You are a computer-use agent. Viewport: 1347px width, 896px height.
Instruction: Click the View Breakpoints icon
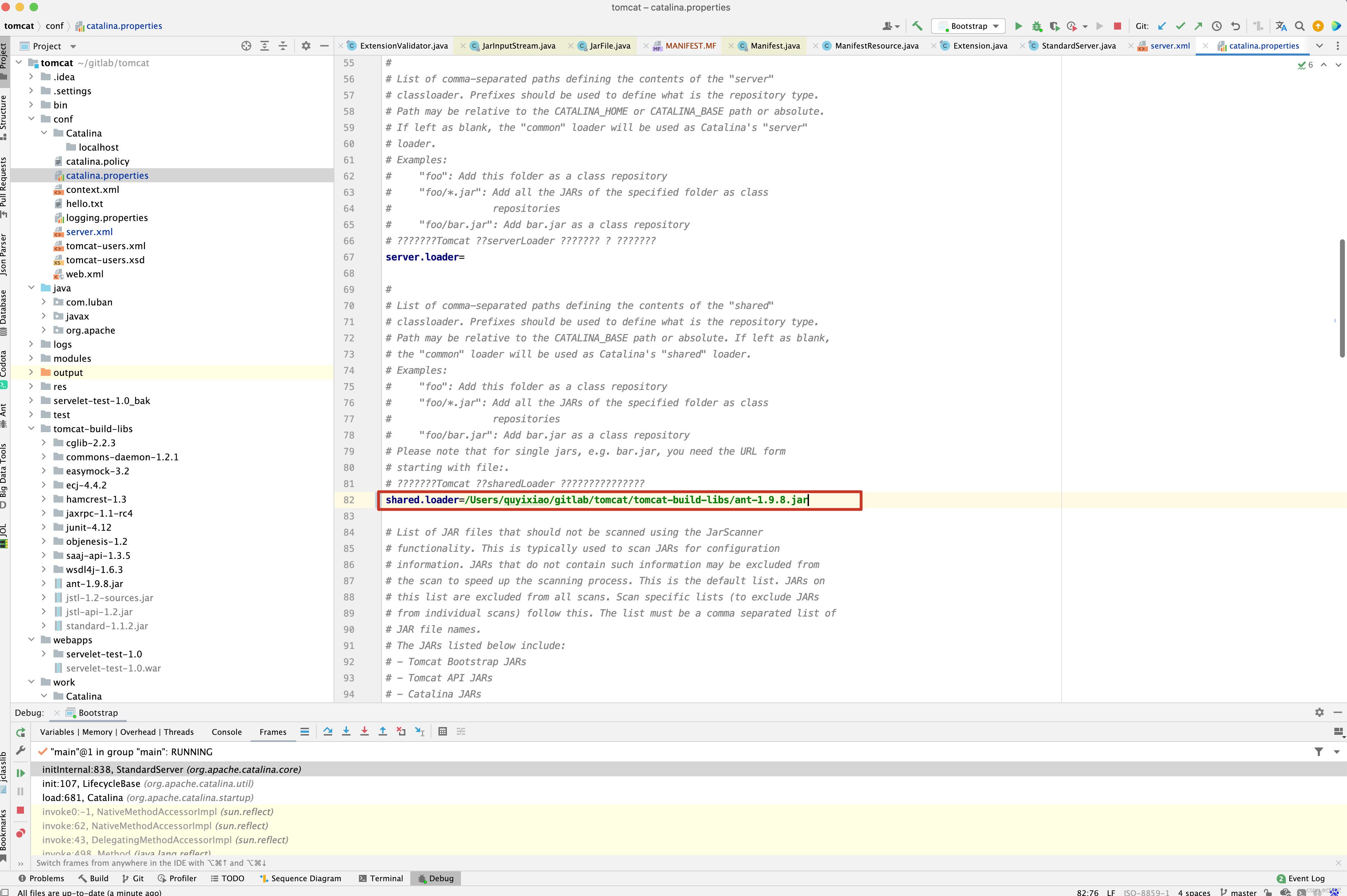20,833
